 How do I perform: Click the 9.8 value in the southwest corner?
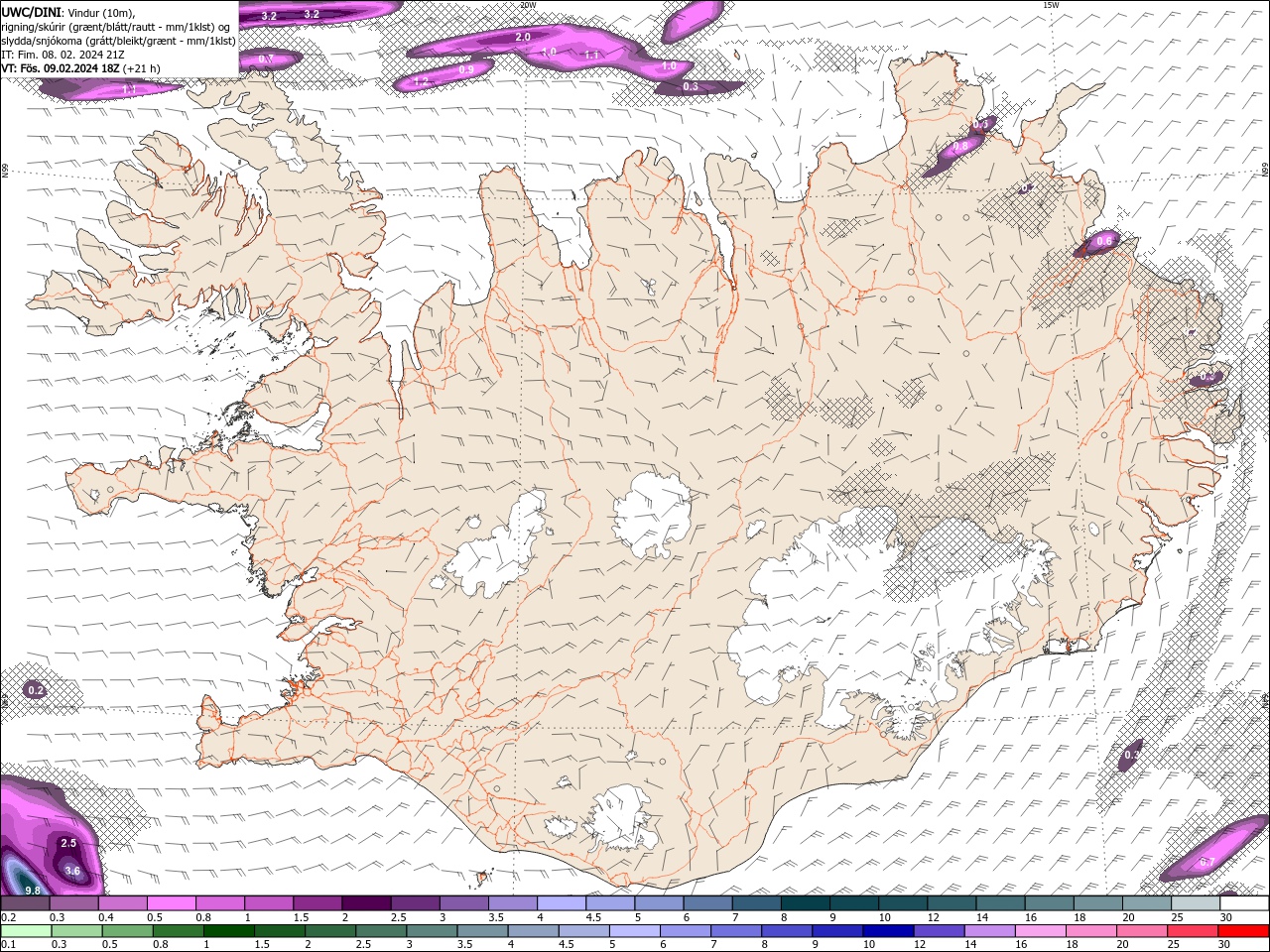coord(32,891)
